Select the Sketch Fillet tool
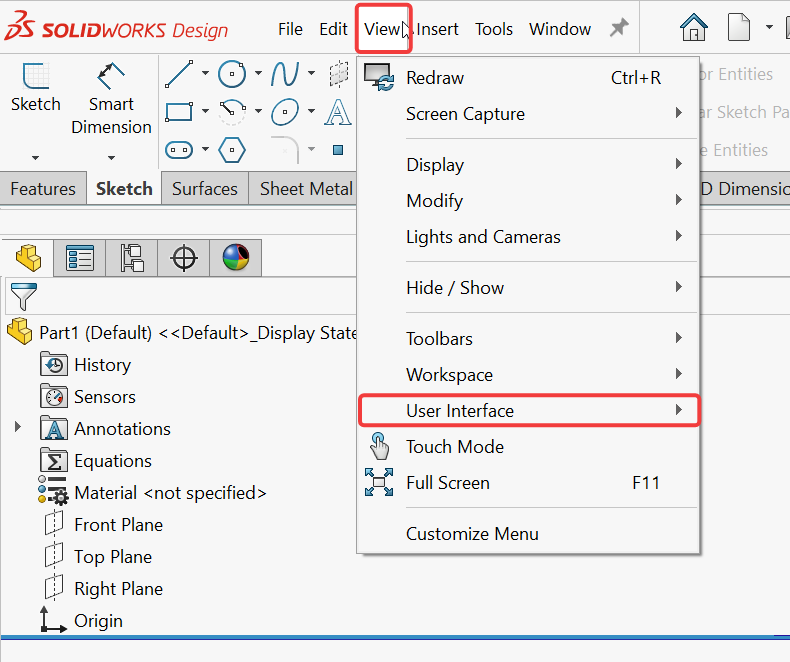Screen dimensions: 790x662 [285, 150]
